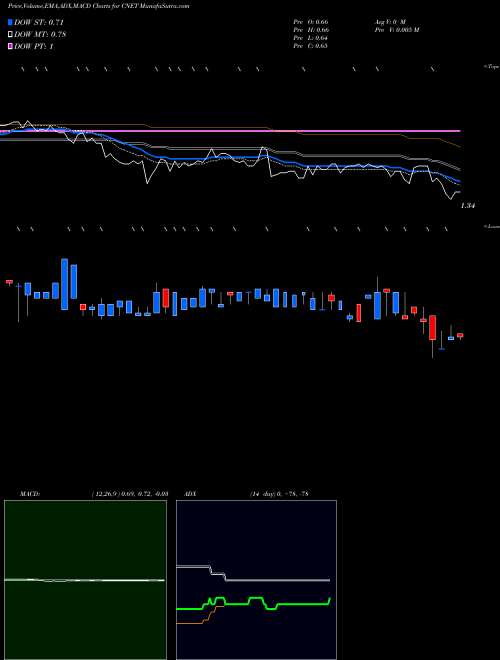Viewport: 500px width, 660px height.
Task: Click the MACD panel heading
Action: coord(29,494)
